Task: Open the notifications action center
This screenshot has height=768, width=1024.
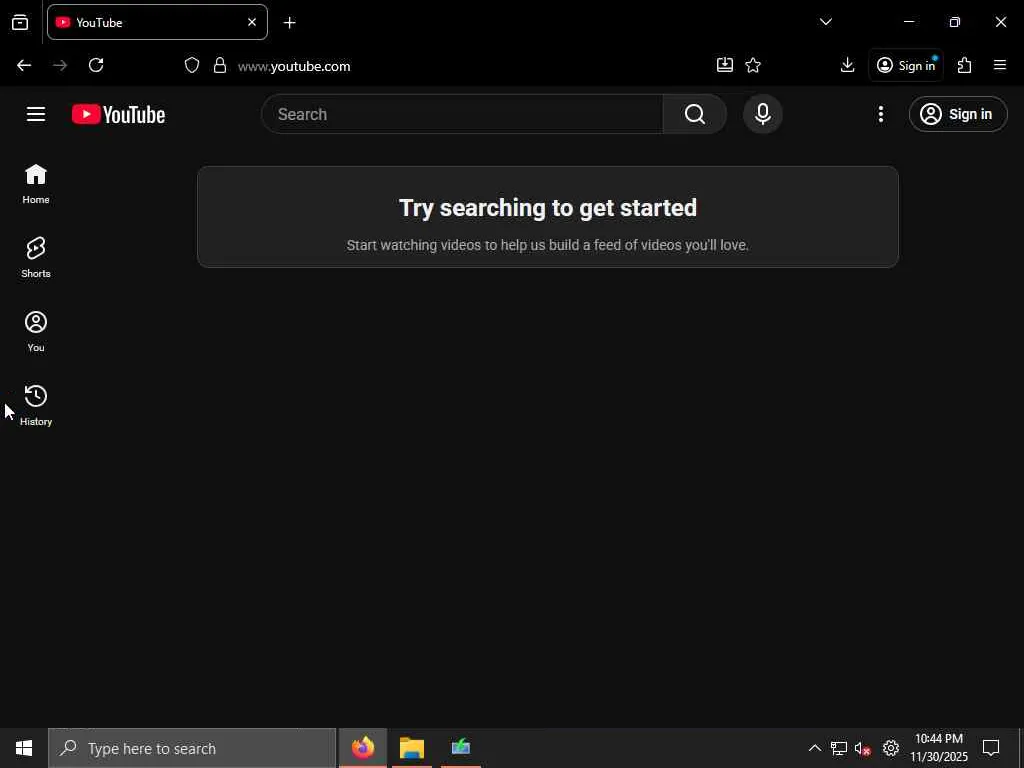Action: pyautogui.click(x=991, y=748)
